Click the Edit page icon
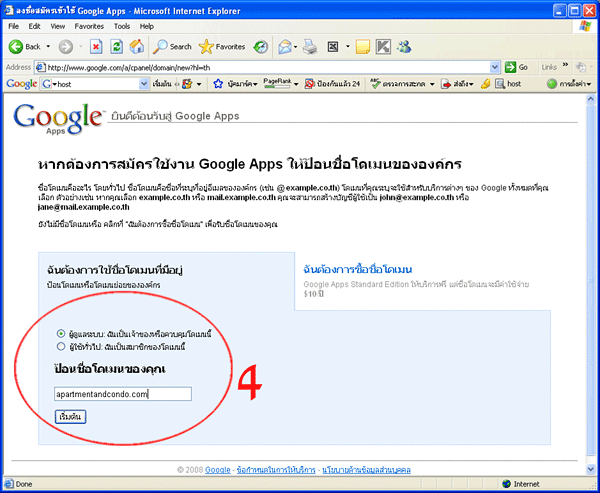Image resolution: width=600 pixels, height=493 pixels. (x=333, y=47)
